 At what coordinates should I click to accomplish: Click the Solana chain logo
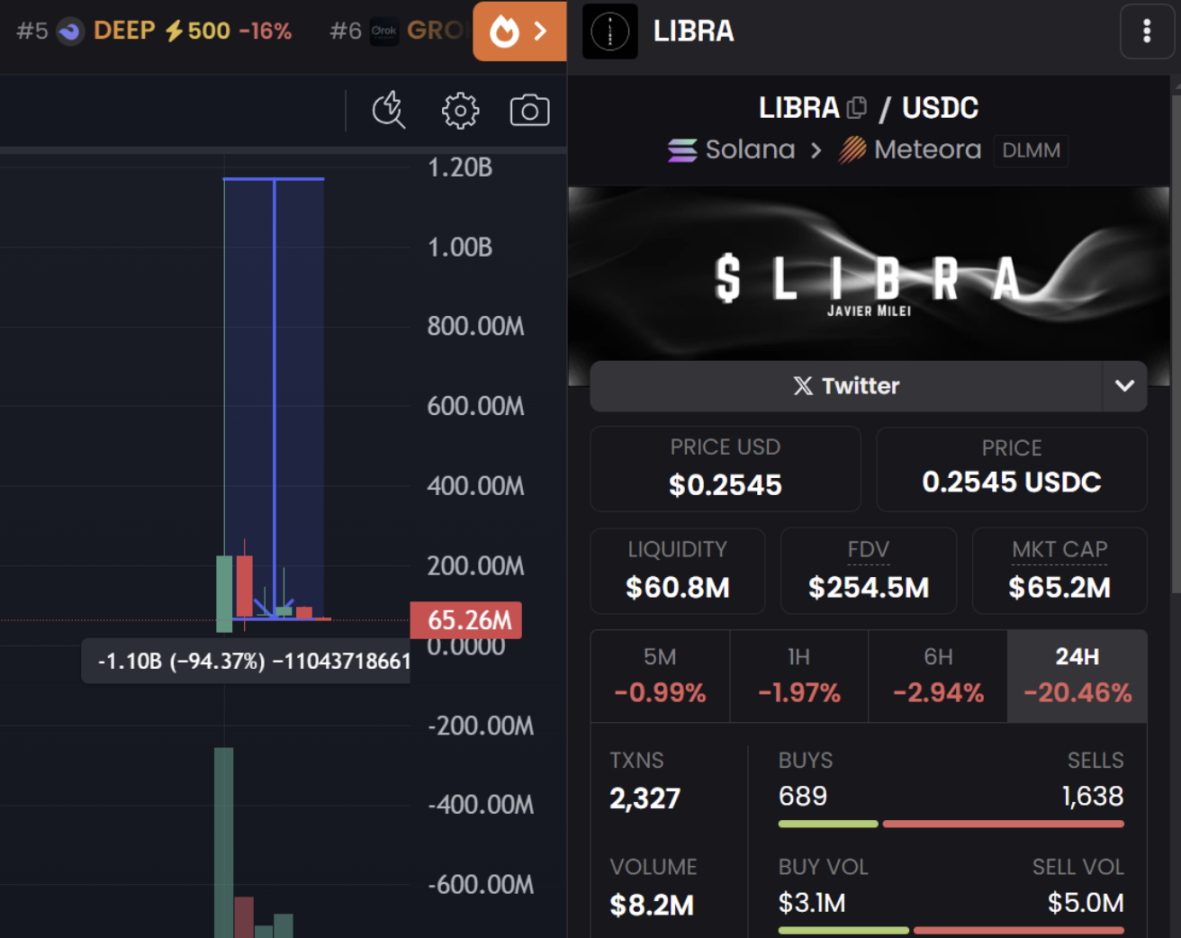682,150
